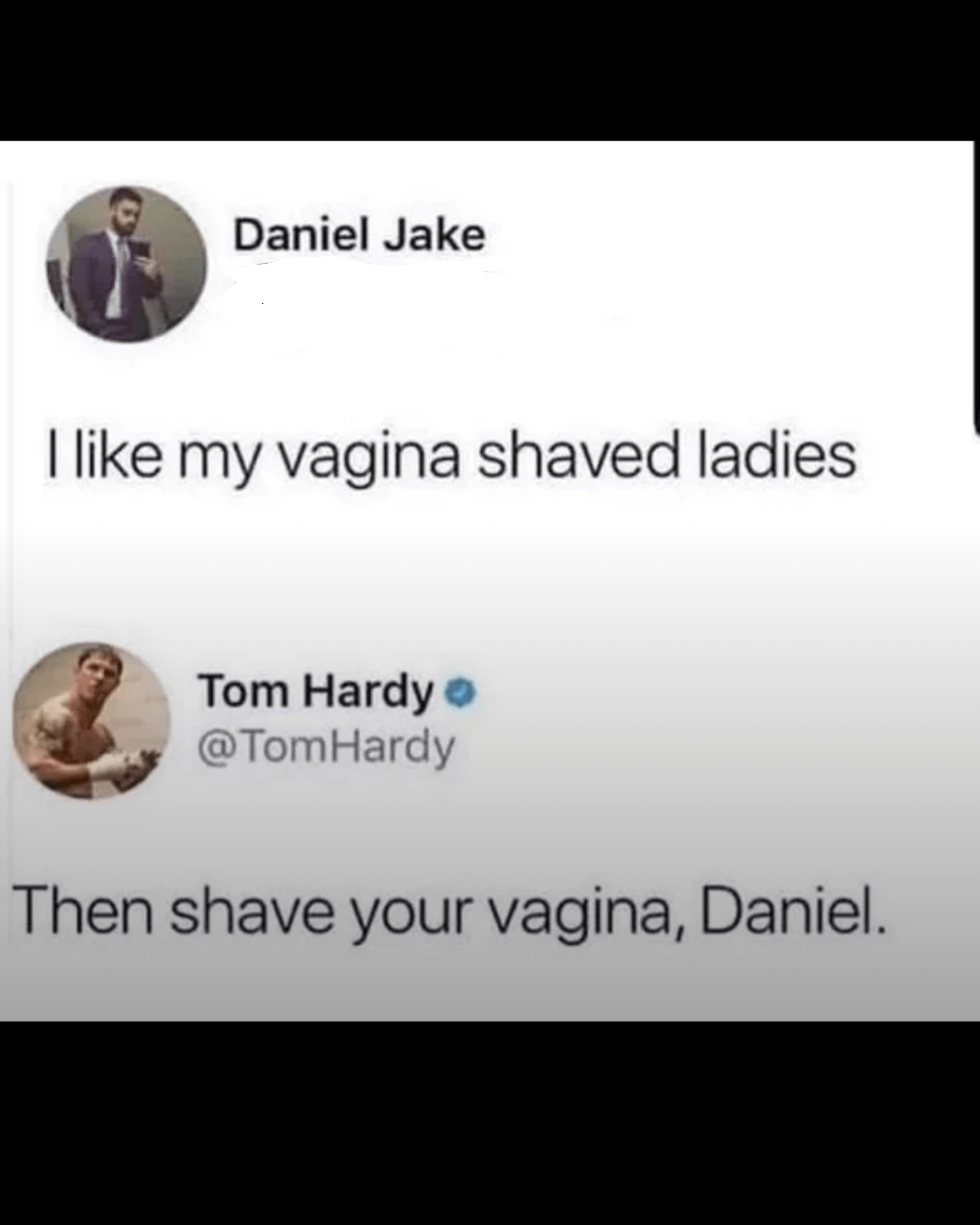Image resolution: width=980 pixels, height=1225 pixels.
Task: Click blank space right of Daniel Jake name
Action: coord(726,236)
